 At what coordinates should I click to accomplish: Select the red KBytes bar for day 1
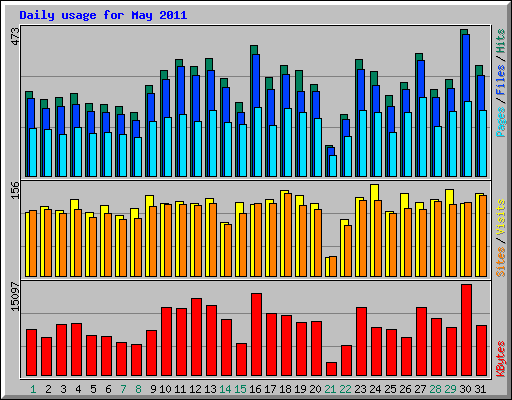pos(31,353)
